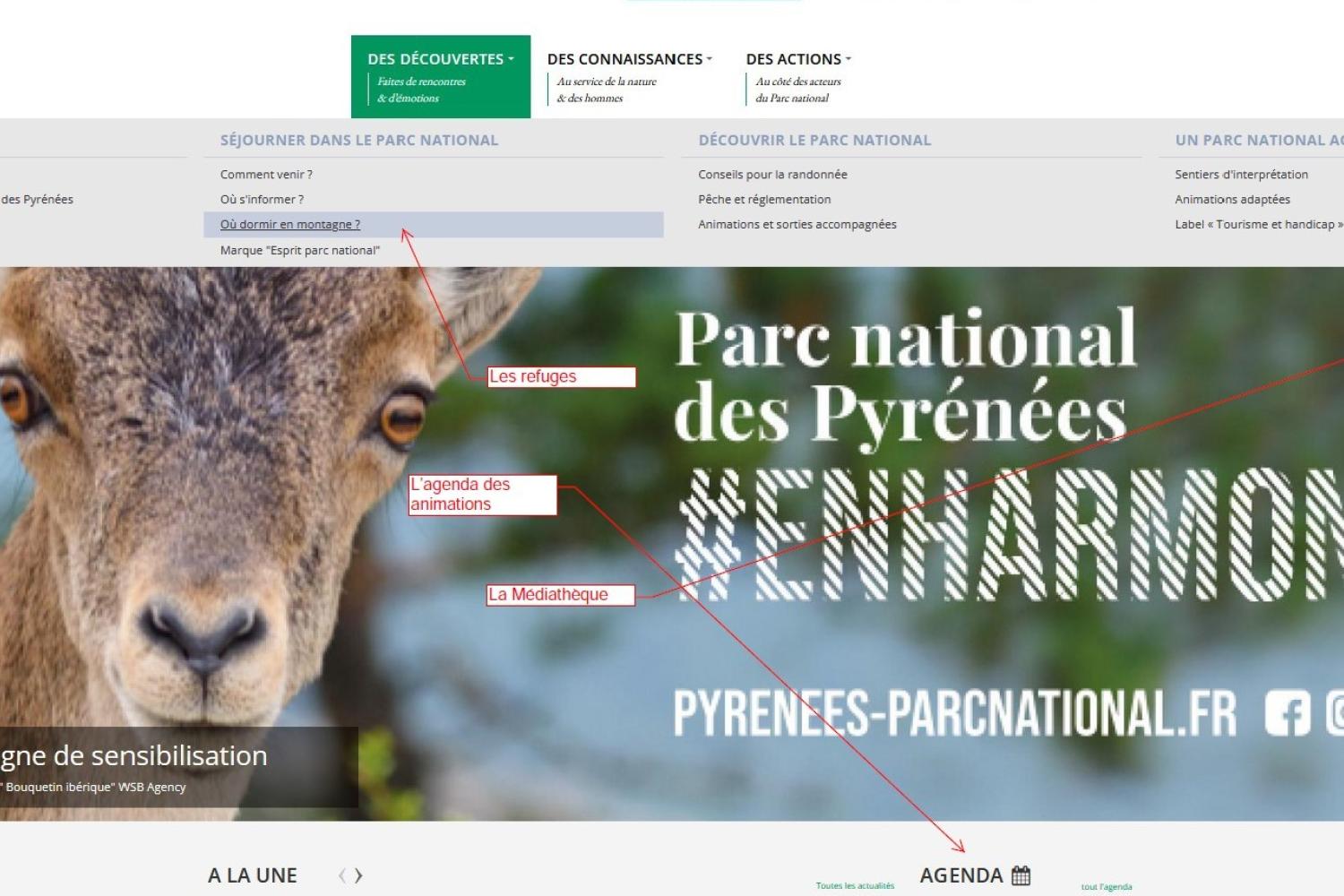Screen dimensions: 1344x896
Task: Open the Des Connaissances menu
Action: point(630,77)
